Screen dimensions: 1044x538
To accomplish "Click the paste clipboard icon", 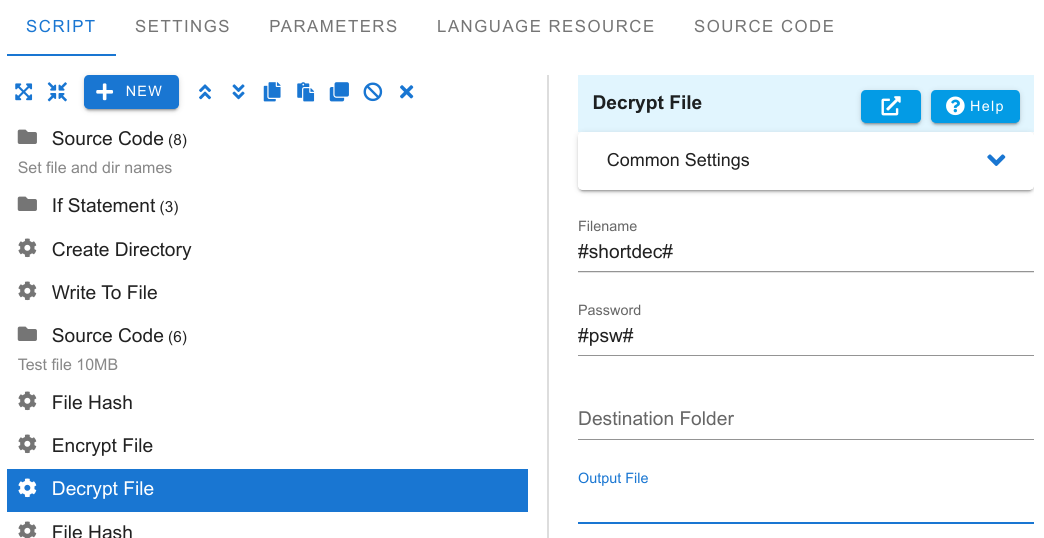I will (306, 92).
